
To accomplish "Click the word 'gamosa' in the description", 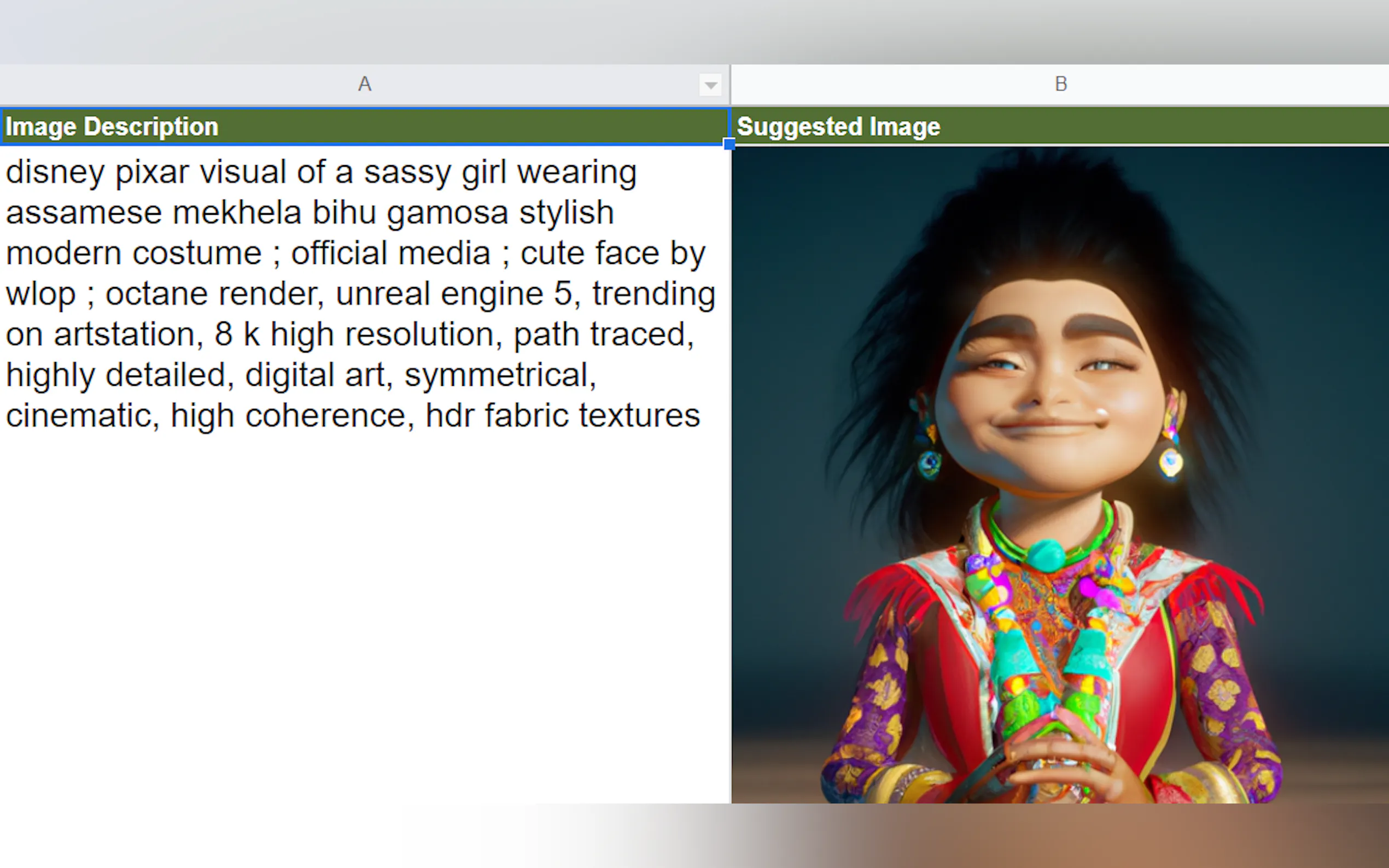I will point(447,213).
